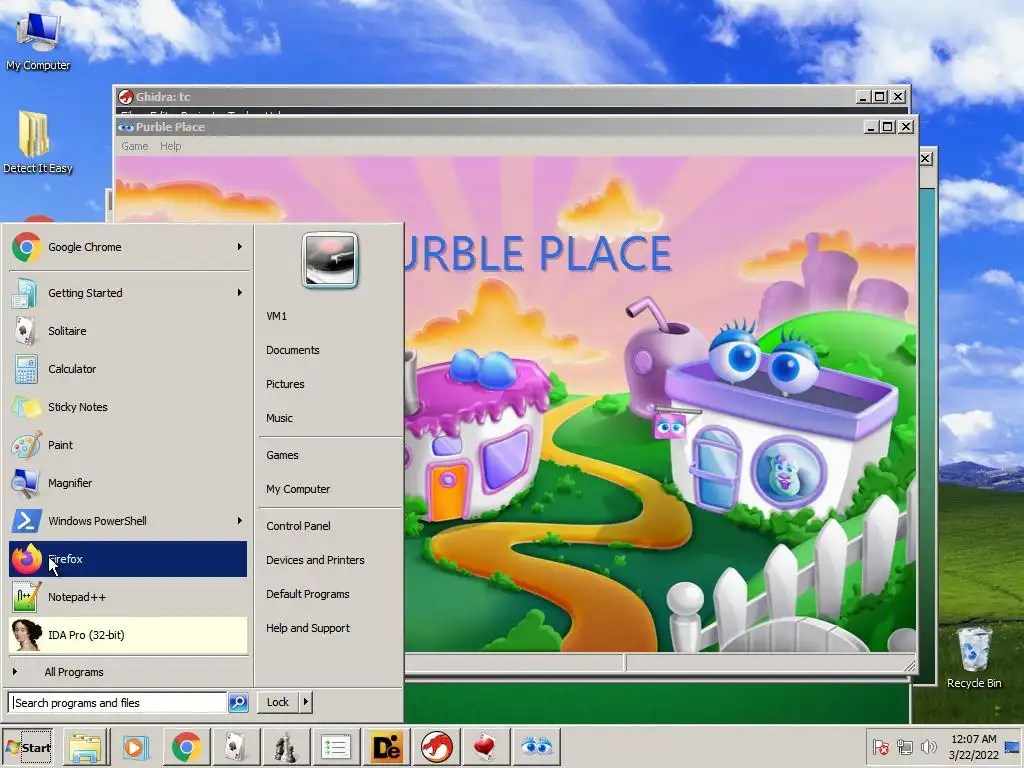Image resolution: width=1024 pixels, height=768 pixels.
Task: Launch IDA Pro (32-bit) from the Start menu
Action: pos(128,635)
